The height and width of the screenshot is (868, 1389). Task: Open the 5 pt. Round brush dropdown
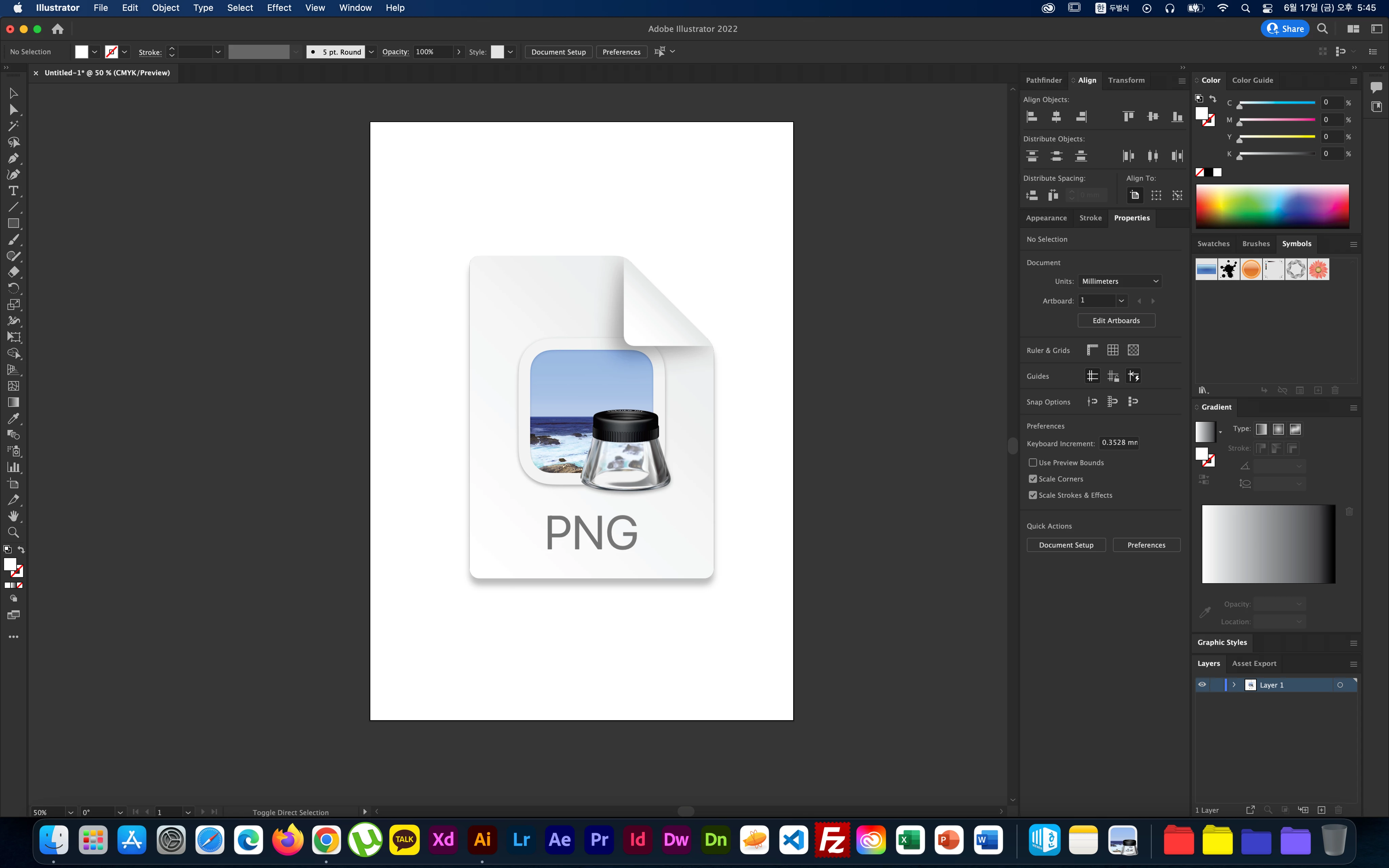tap(371, 52)
